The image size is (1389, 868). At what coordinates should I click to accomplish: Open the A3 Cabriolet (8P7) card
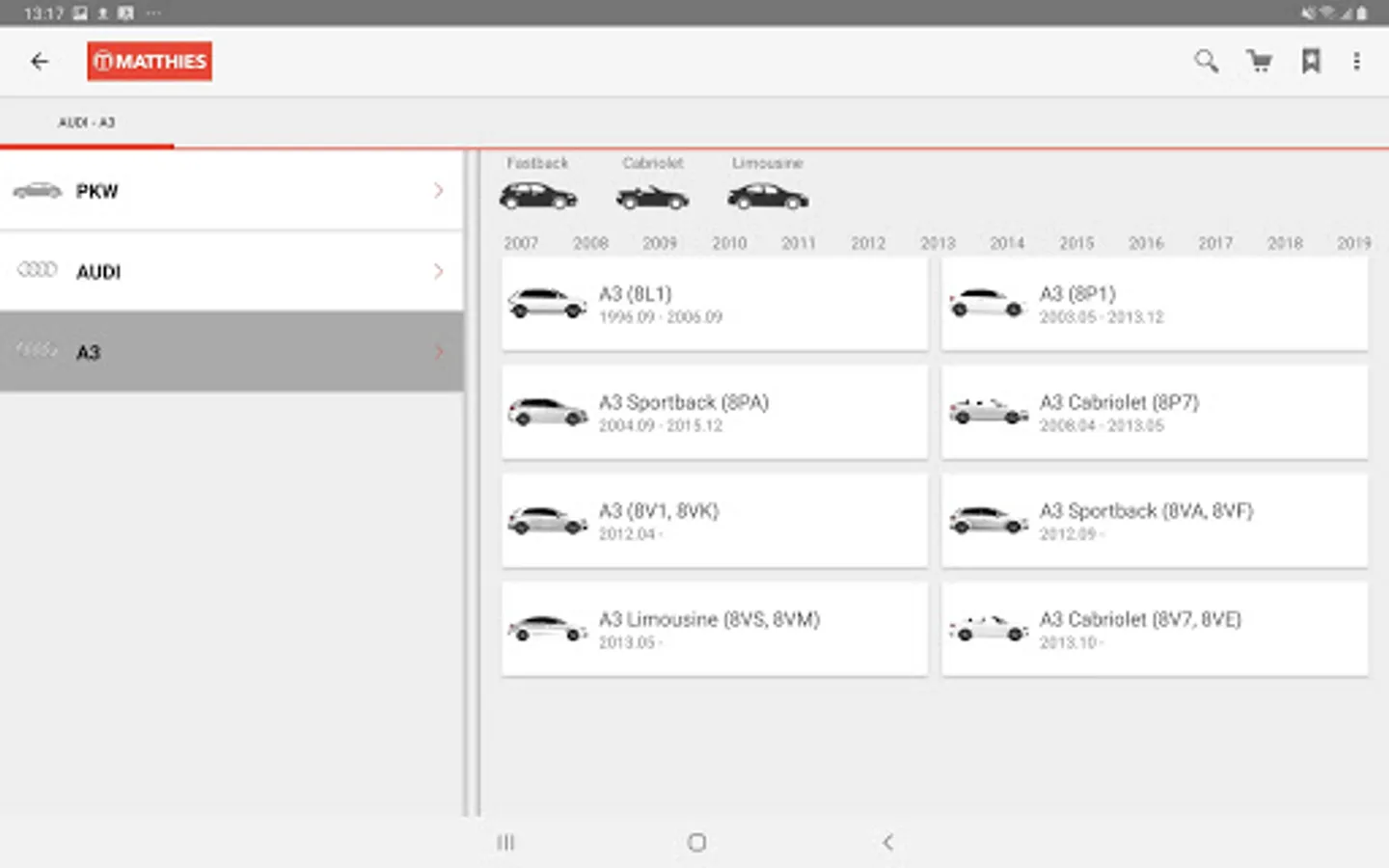tap(1155, 412)
